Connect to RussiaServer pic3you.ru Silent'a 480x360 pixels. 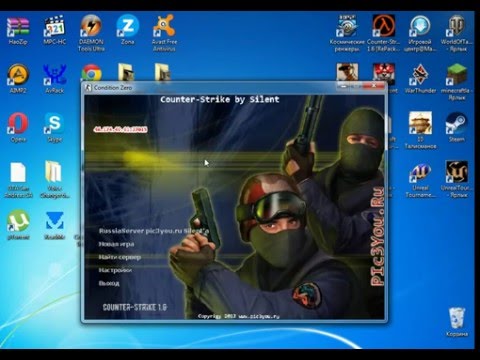(x=154, y=231)
